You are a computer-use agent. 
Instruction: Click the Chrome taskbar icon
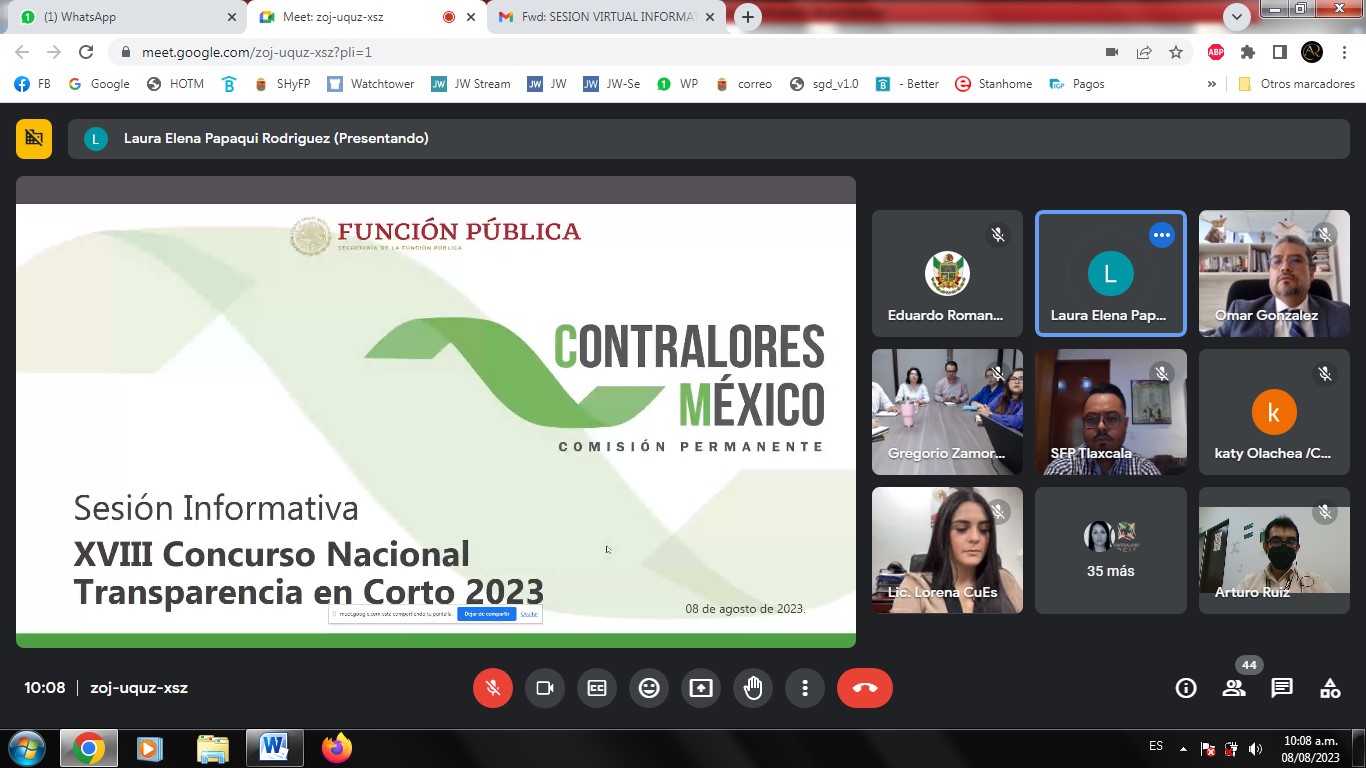coord(88,748)
